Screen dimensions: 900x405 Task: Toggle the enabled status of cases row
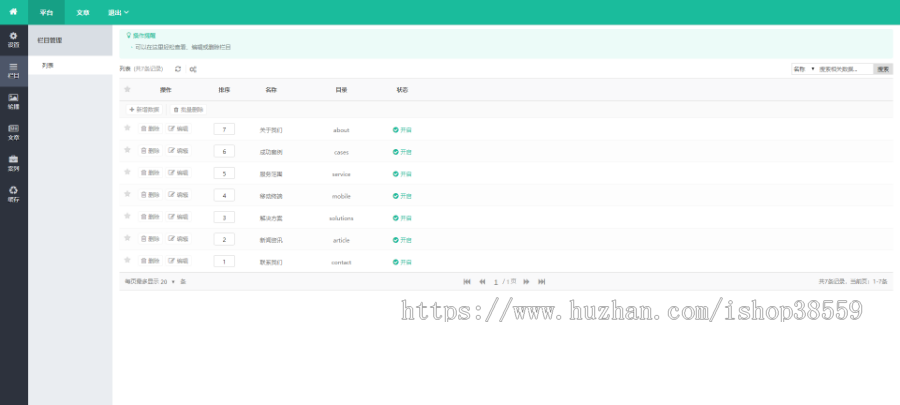[x=402, y=152]
